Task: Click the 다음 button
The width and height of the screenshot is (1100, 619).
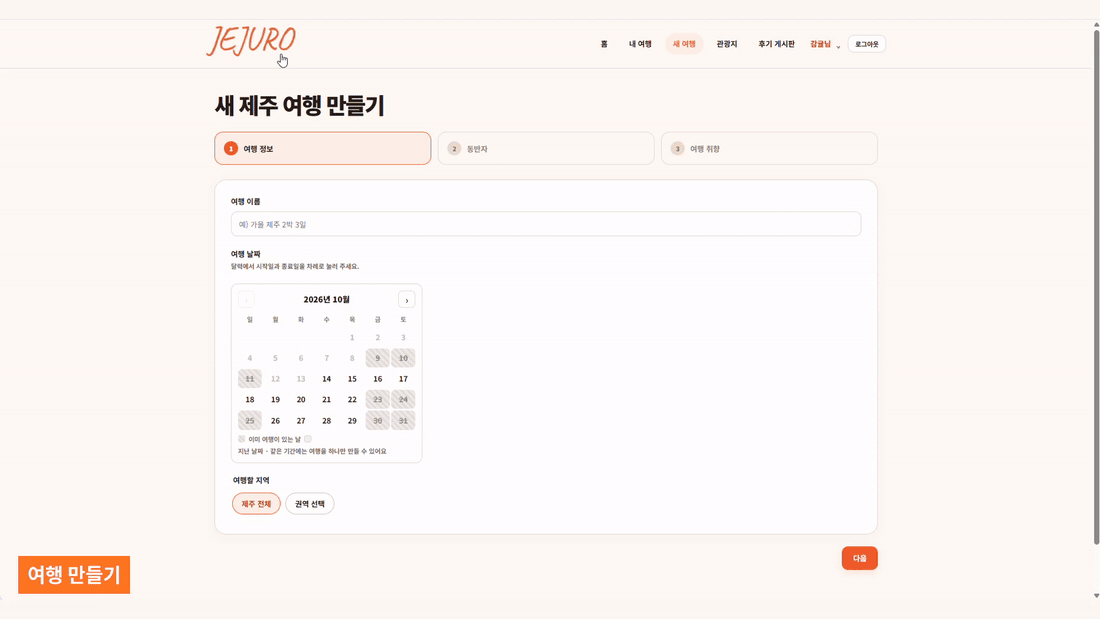Action: (x=859, y=559)
